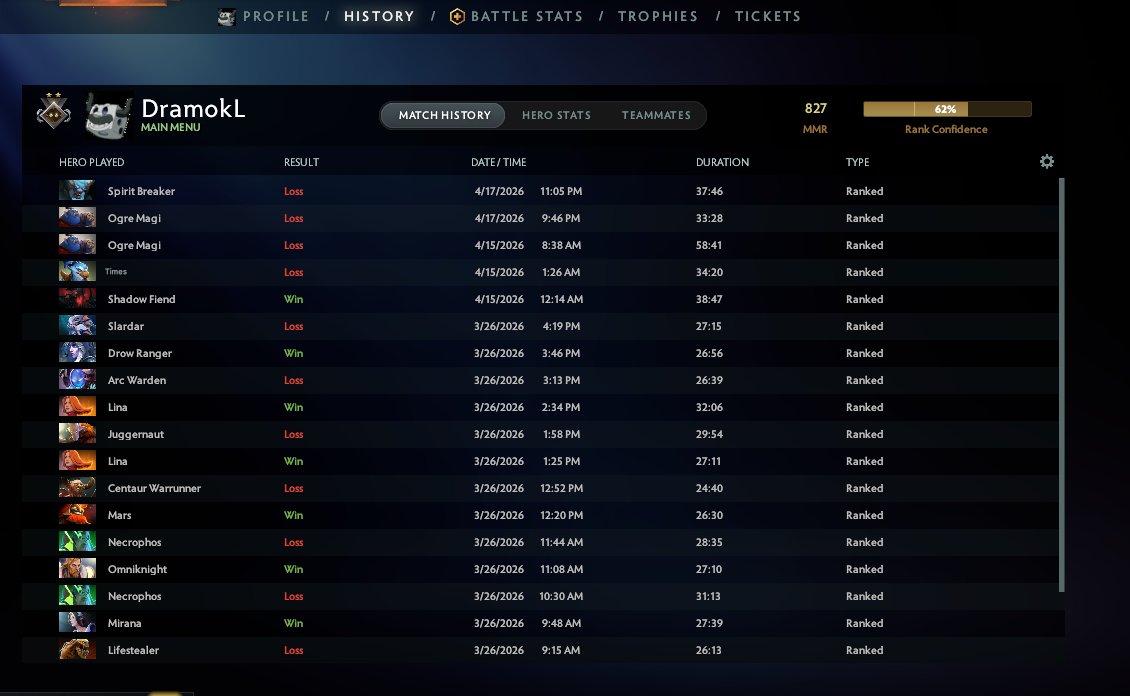This screenshot has width=1130, height=696.
Task: Click the Lifestealer hero portrait
Action: [77, 650]
